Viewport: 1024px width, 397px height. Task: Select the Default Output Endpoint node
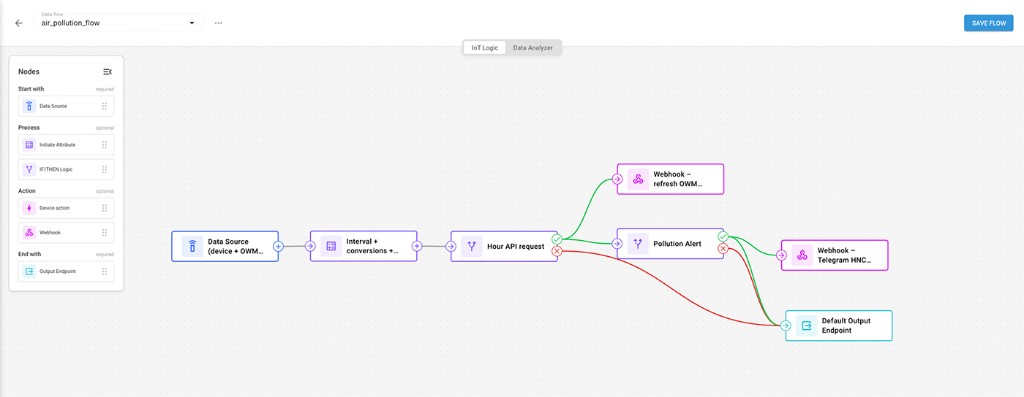(x=839, y=325)
